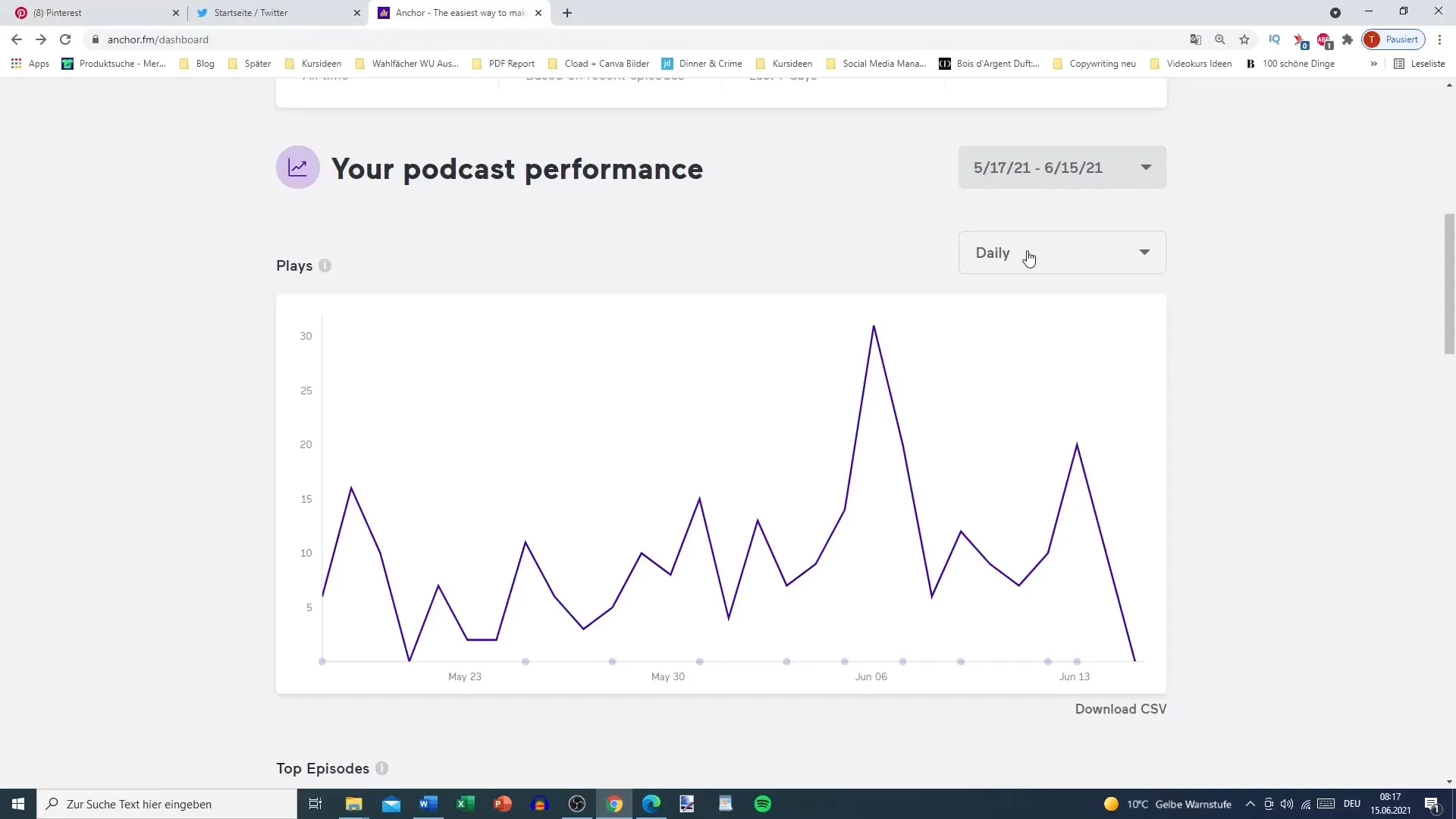Click the translate page icon
Screen dimensions: 1456x819
[x=1196, y=39]
